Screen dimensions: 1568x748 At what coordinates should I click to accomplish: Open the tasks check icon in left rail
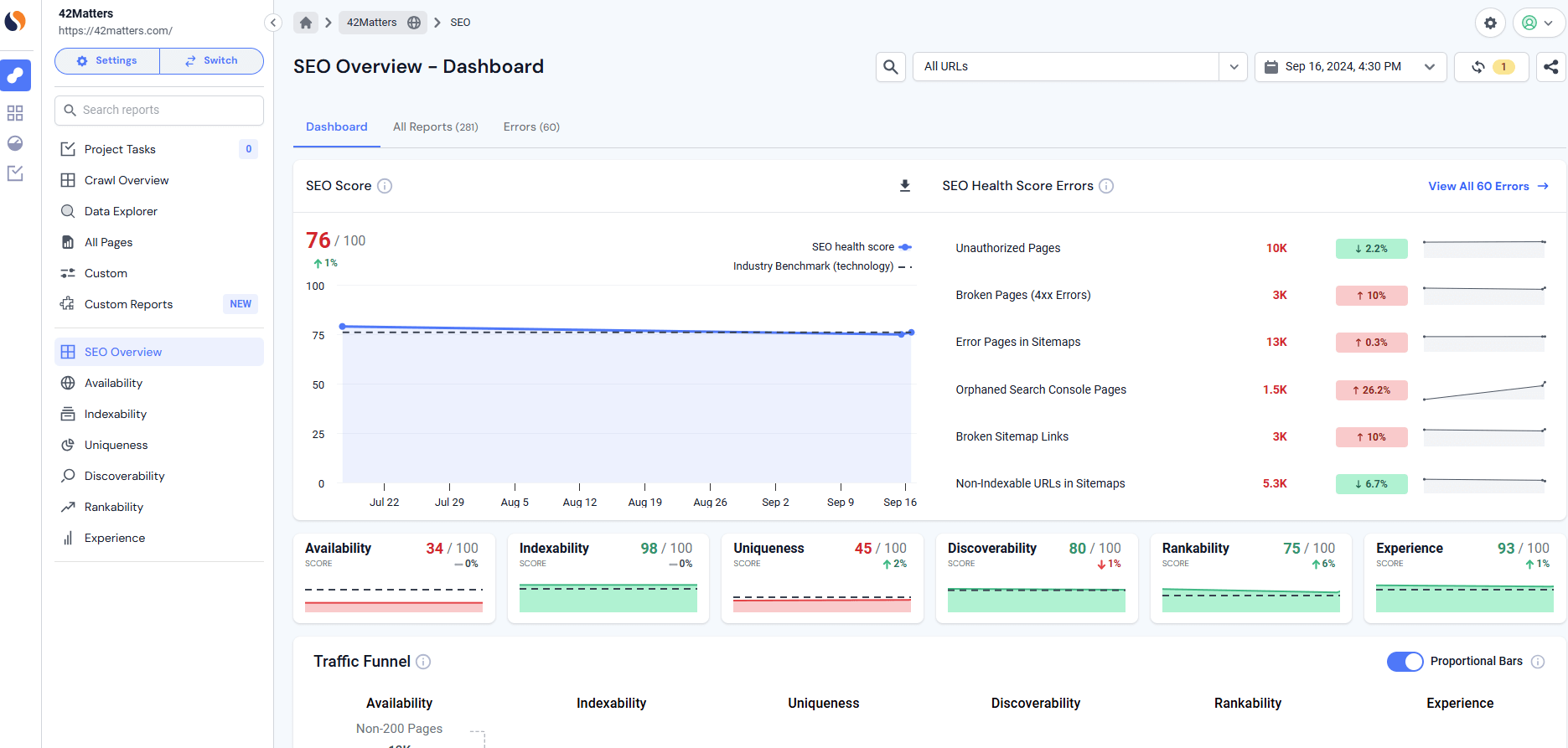(15, 173)
